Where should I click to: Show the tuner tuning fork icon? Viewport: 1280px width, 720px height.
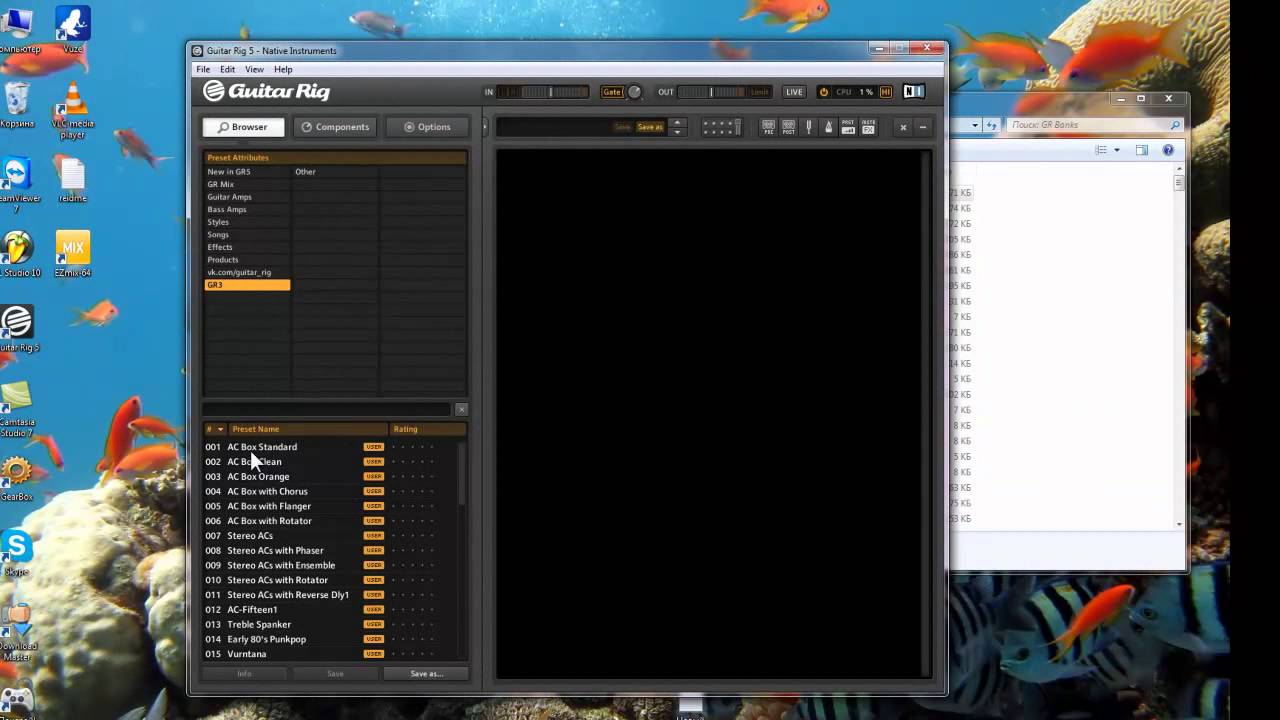pos(808,127)
